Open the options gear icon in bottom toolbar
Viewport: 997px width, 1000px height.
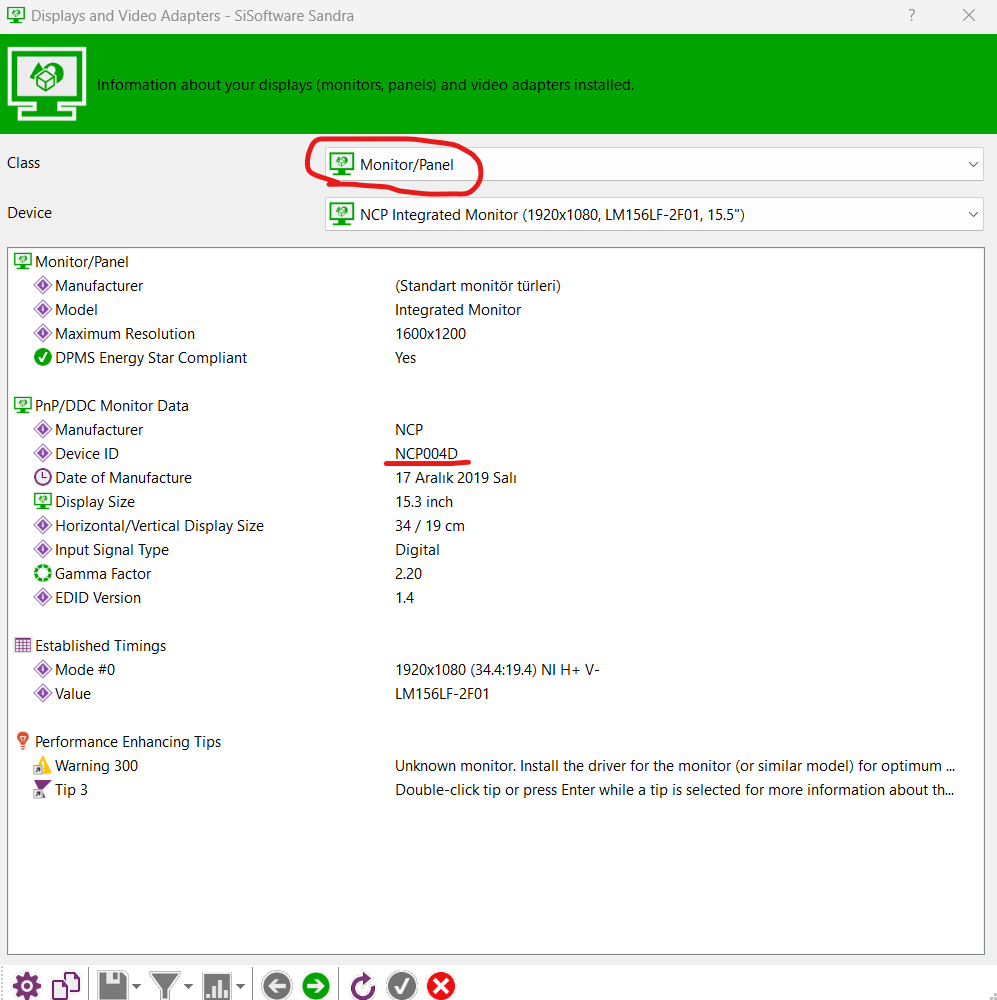click(27, 986)
